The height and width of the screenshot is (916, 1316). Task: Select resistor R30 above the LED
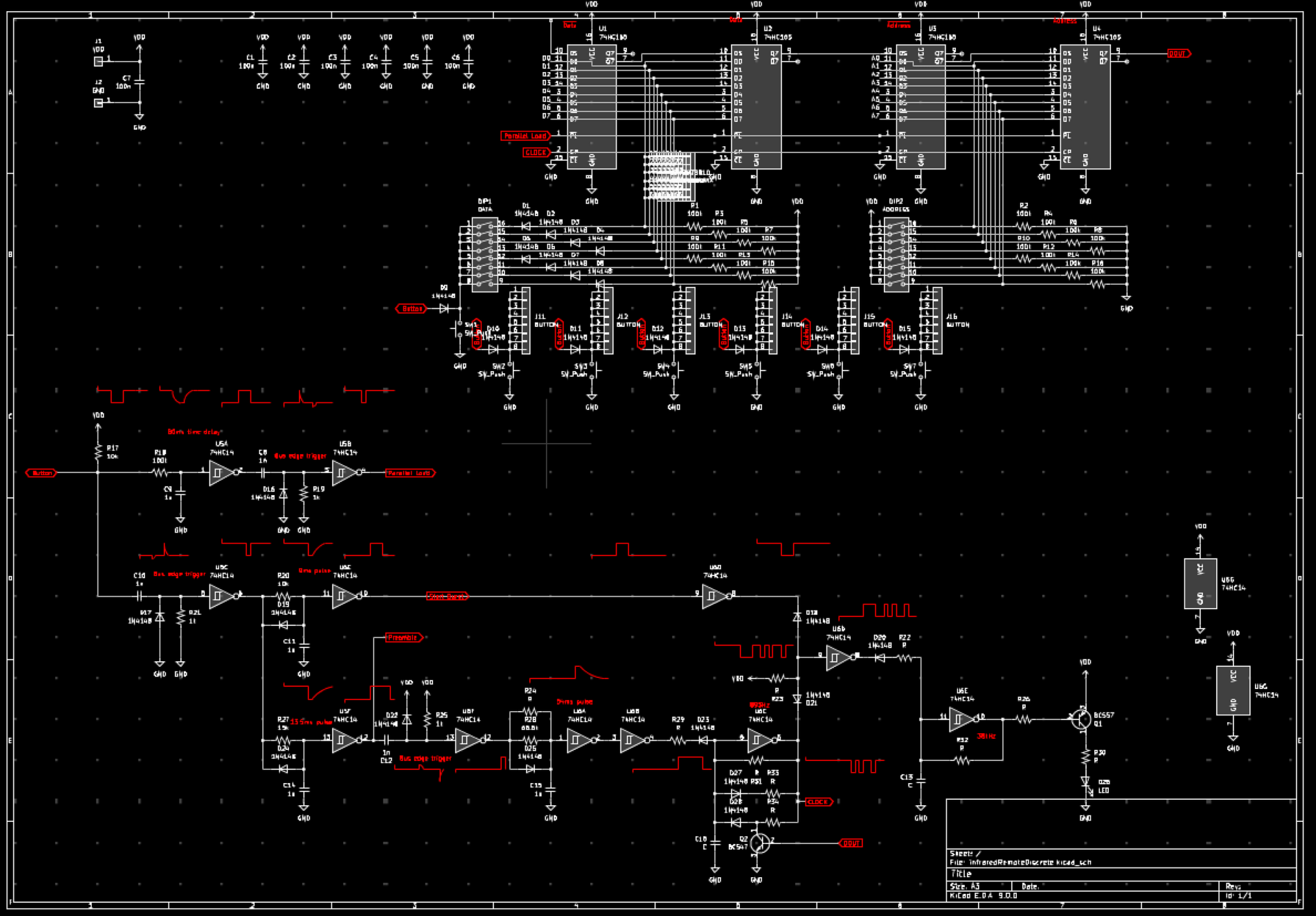(1086, 755)
